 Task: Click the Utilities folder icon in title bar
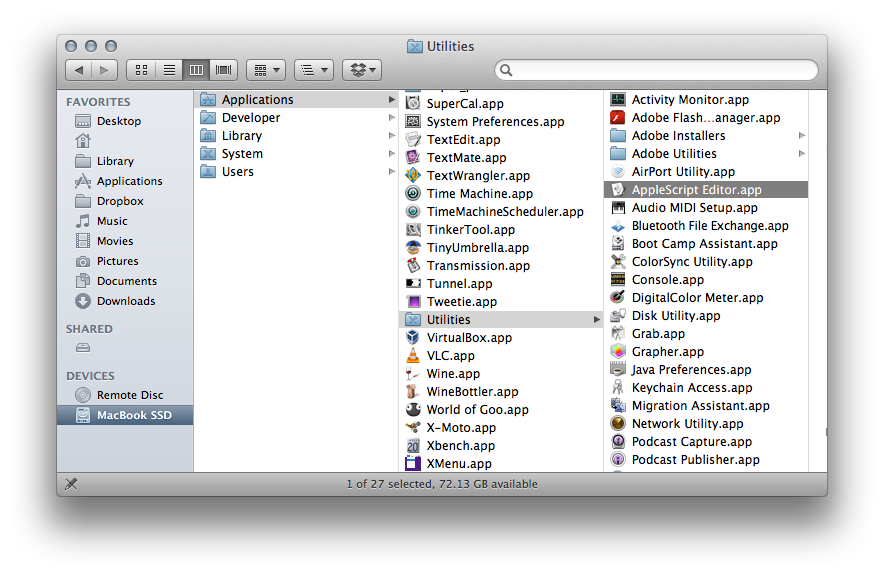[x=415, y=46]
